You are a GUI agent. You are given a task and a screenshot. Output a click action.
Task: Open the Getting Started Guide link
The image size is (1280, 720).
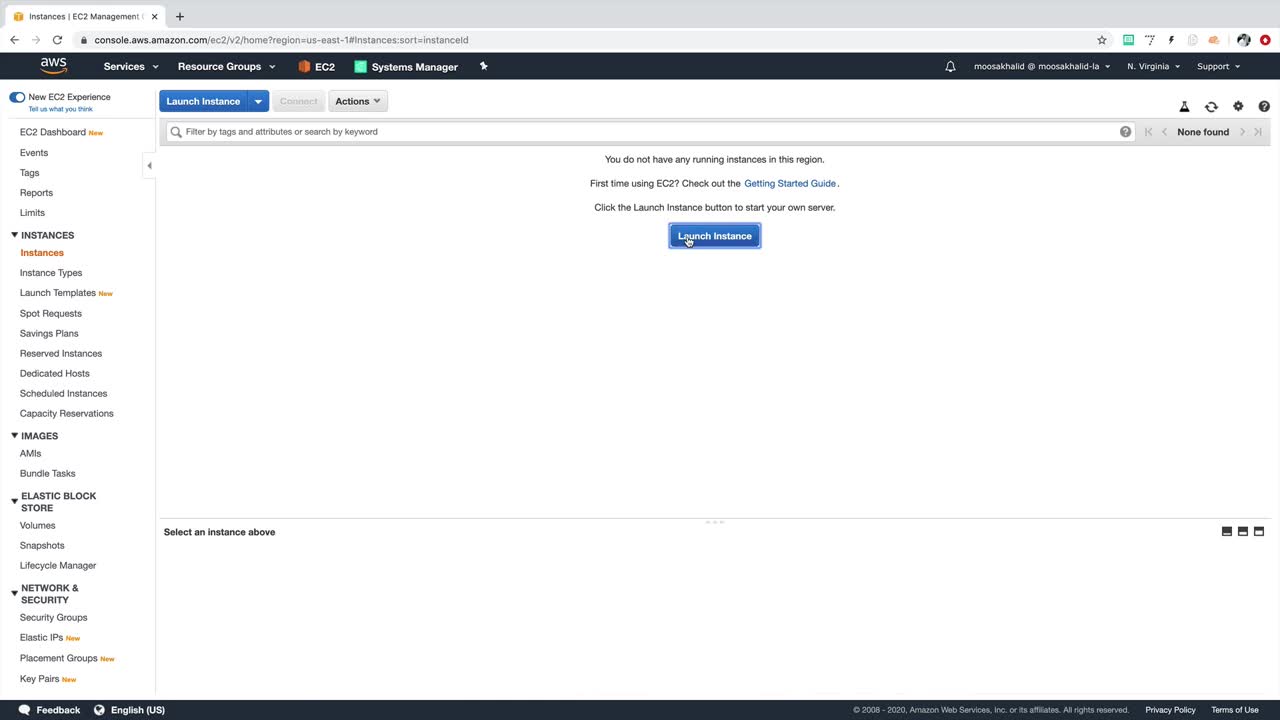pos(790,184)
